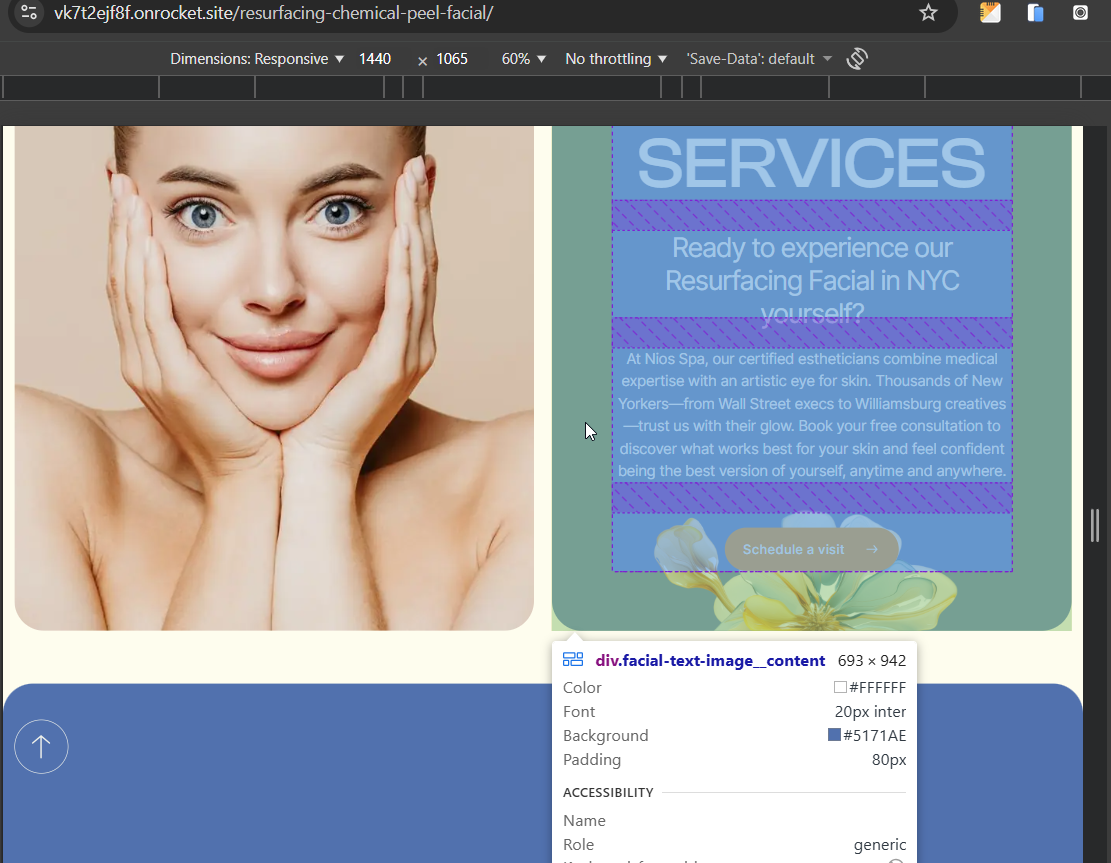1111x863 pixels.
Task: Click the 'generic' role value
Action: [x=879, y=845]
